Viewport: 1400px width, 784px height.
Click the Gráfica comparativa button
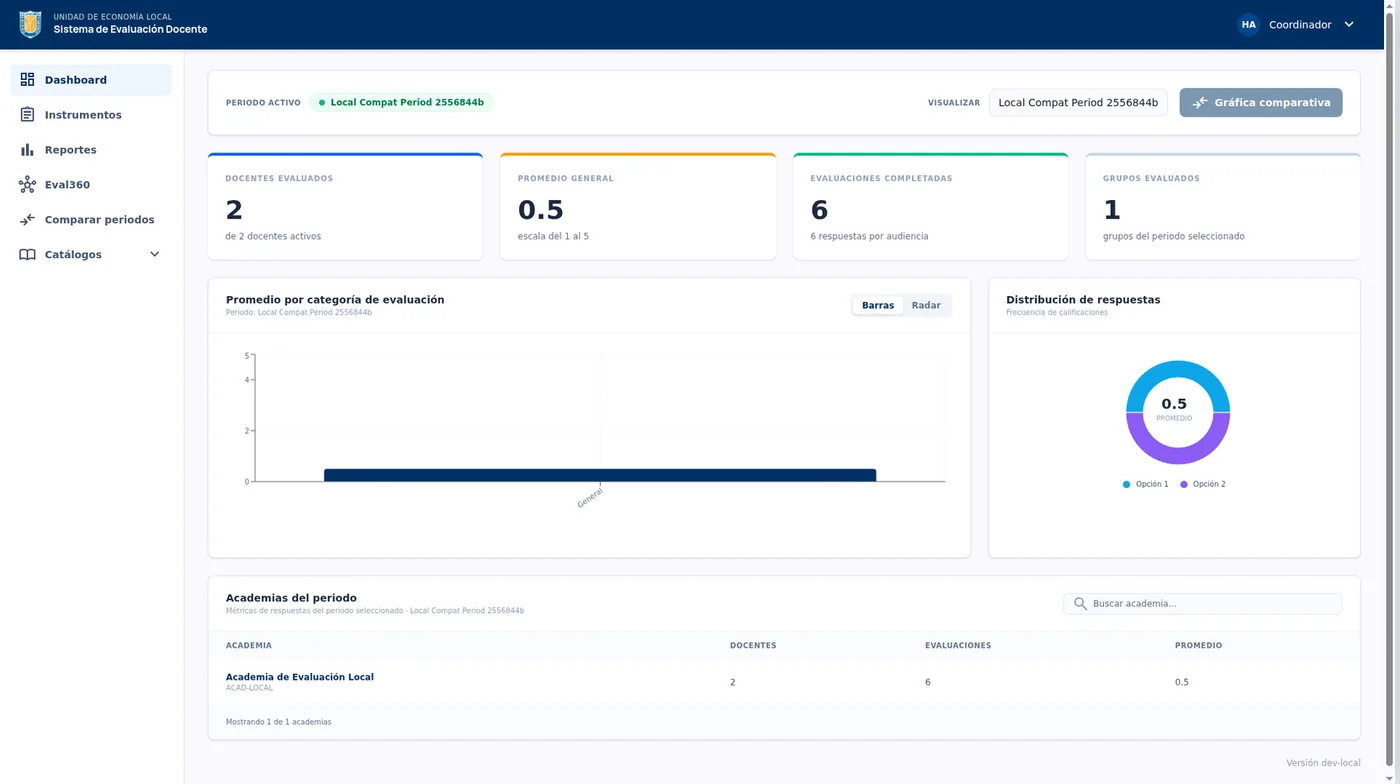point(1260,102)
